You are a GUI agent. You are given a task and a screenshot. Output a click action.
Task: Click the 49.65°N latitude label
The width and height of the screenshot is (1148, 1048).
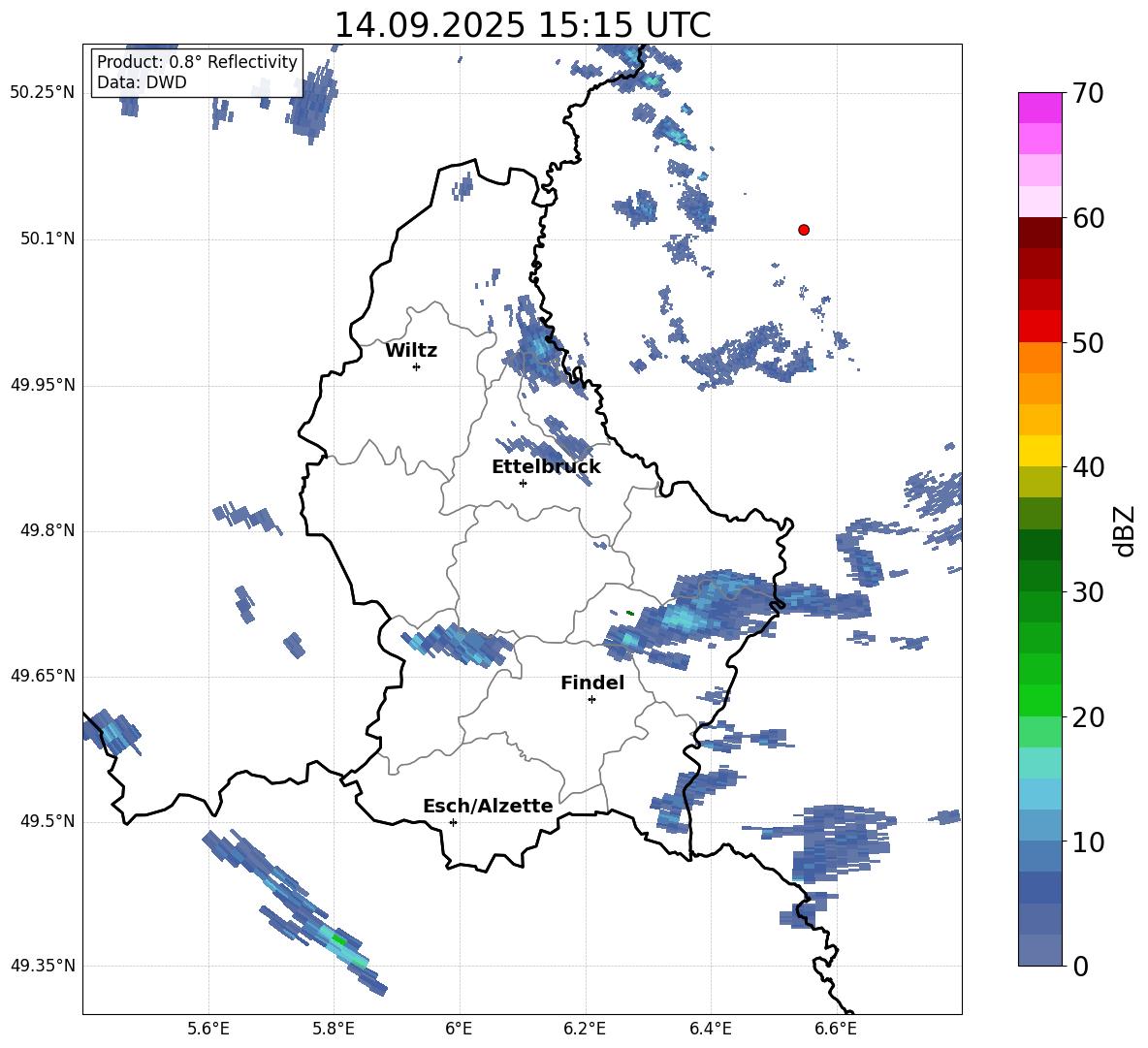click(43, 675)
